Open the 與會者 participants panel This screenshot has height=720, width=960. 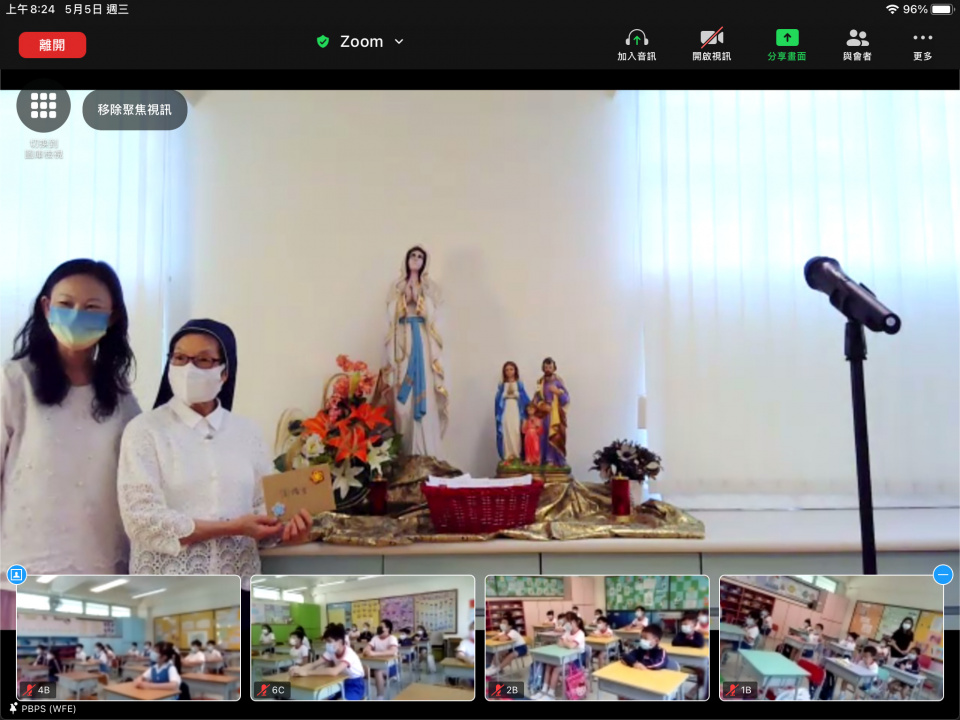tap(857, 38)
